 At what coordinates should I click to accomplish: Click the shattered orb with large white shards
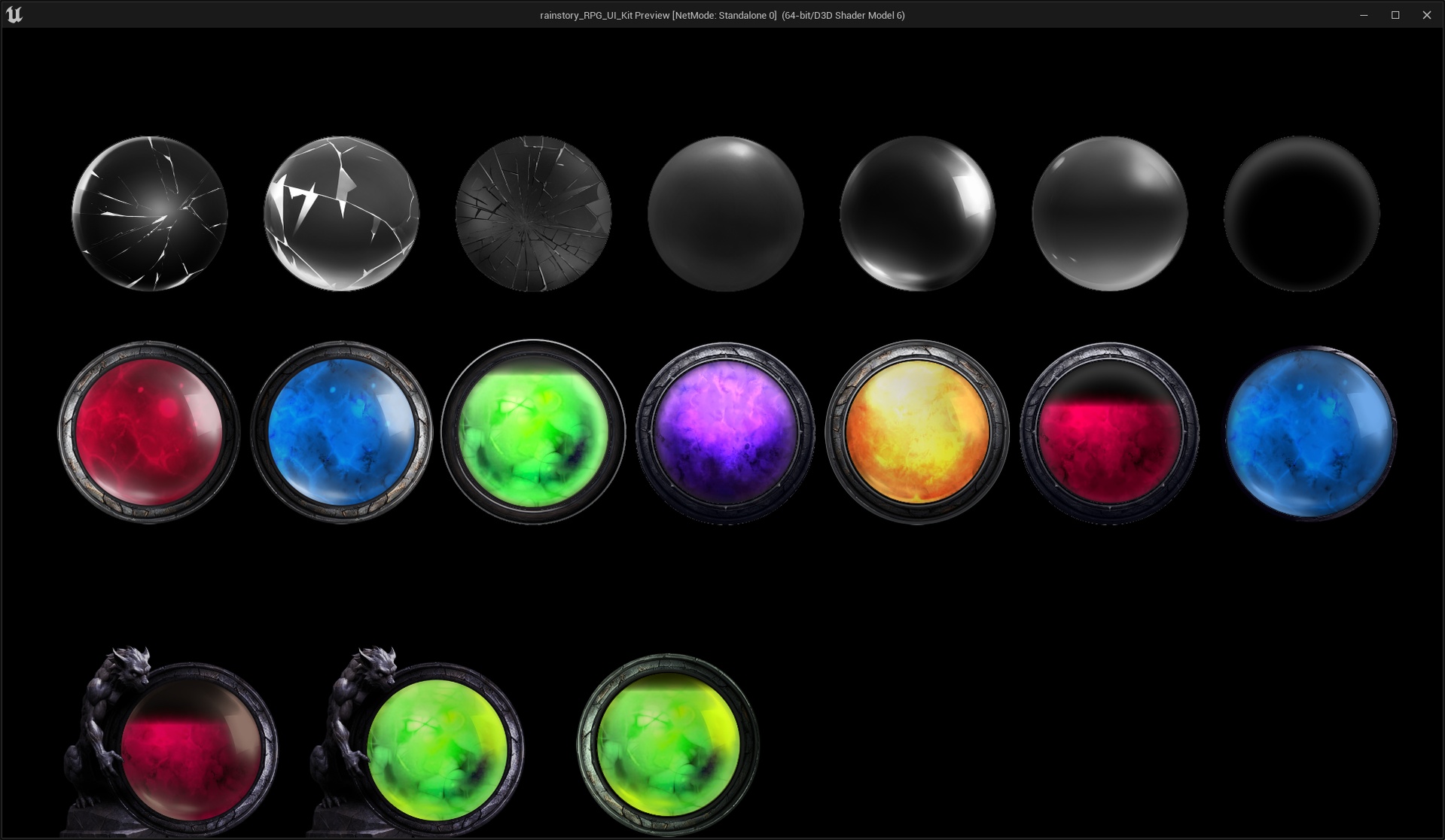pos(342,214)
